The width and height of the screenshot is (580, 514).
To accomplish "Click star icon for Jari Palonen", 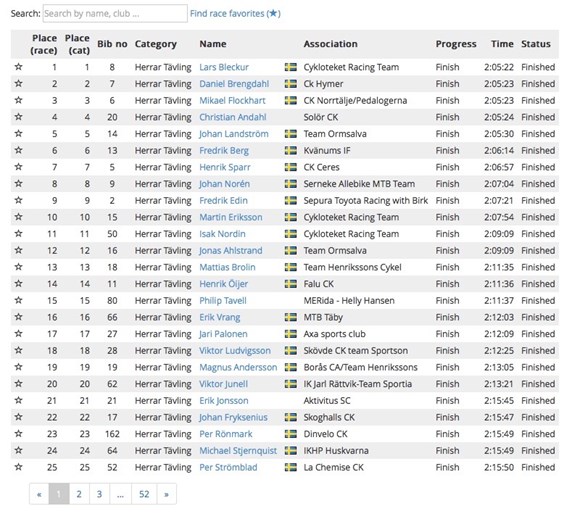I will [18, 334].
